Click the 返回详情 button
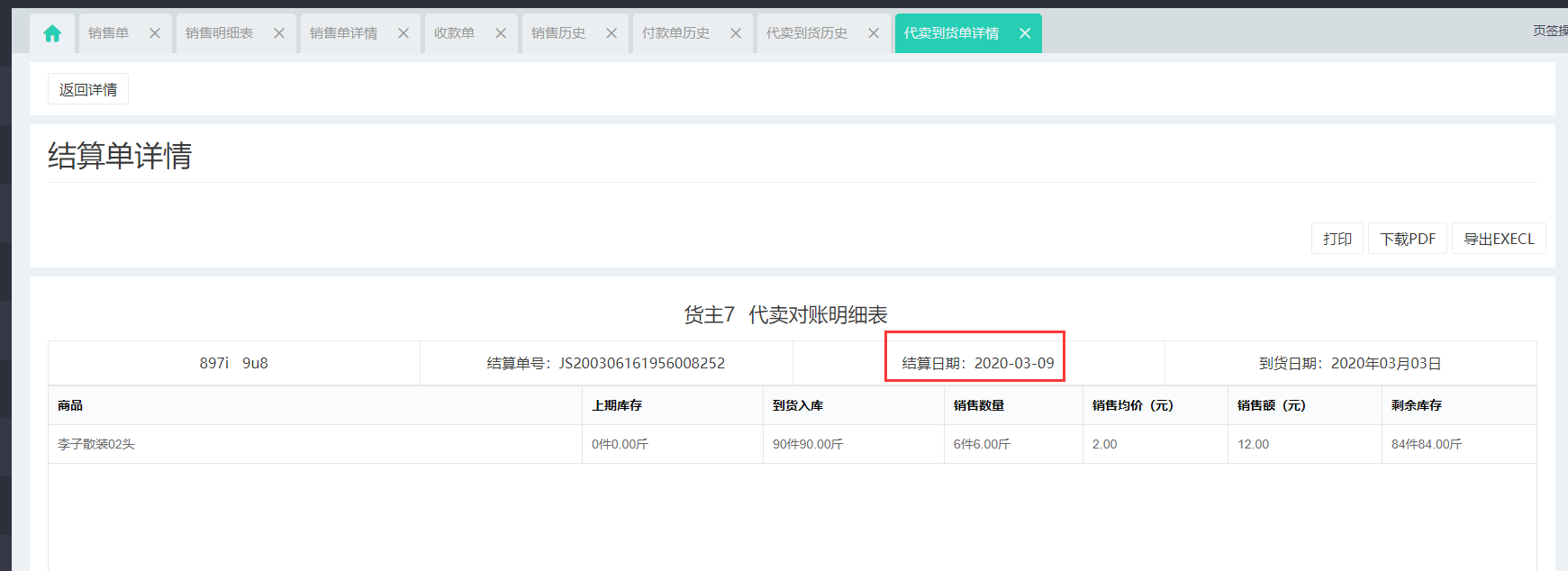1568x571 pixels. click(88, 89)
